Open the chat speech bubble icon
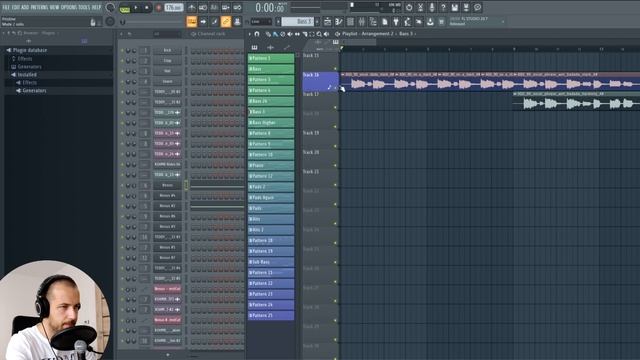 click(478, 7)
